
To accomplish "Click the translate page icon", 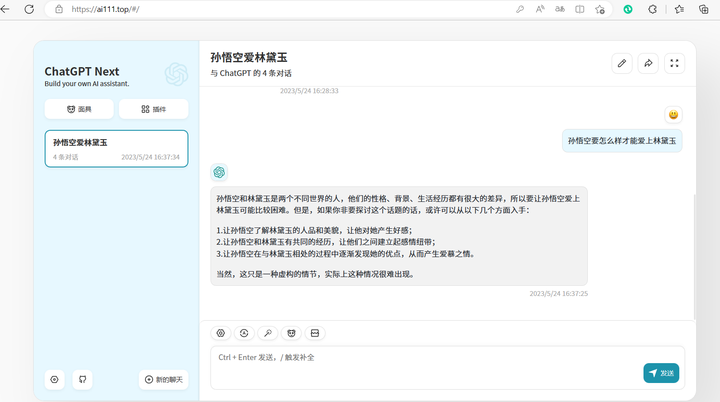I will pos(560,9).
